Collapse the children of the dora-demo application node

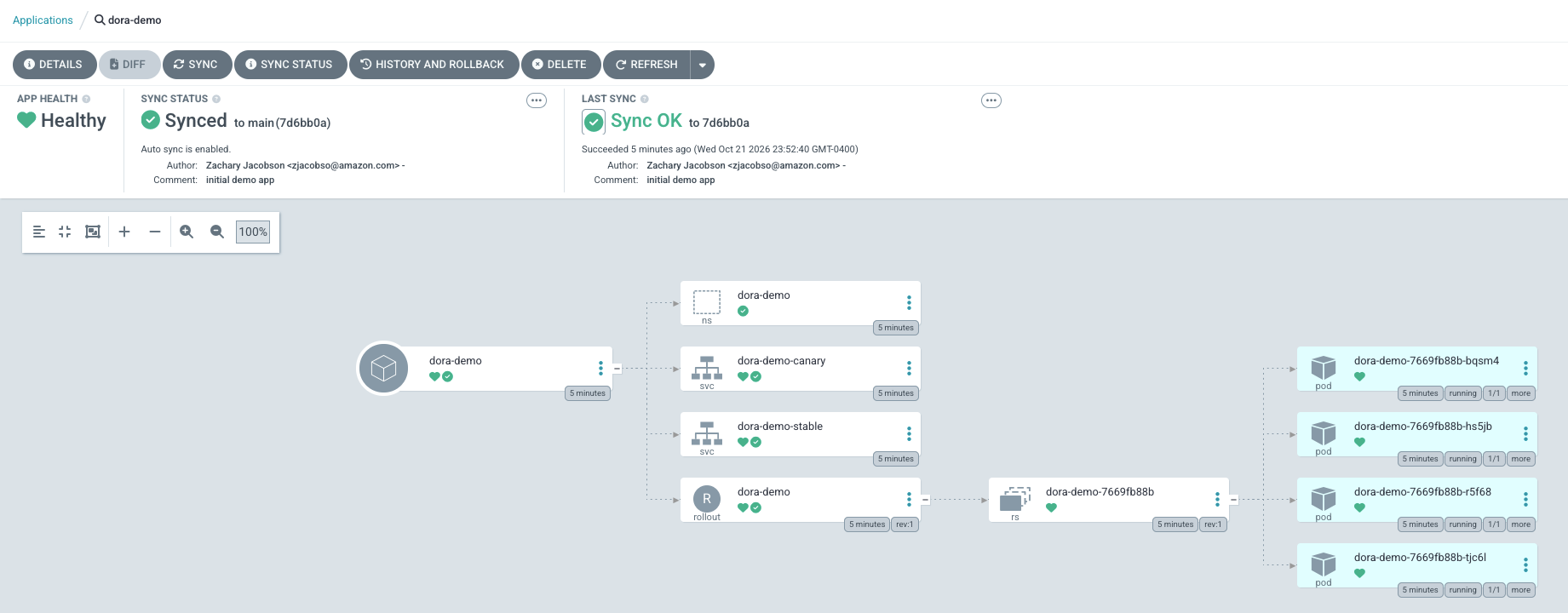(617, 369)
